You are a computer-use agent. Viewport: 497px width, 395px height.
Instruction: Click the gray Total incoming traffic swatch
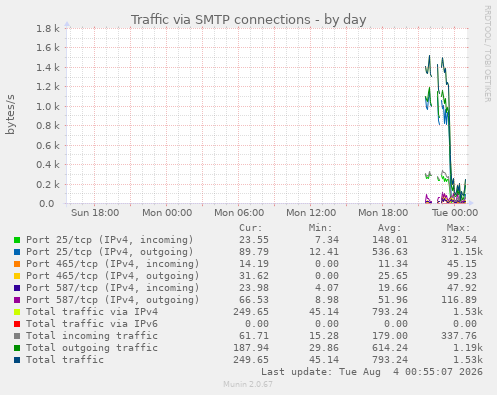(17, 336)
